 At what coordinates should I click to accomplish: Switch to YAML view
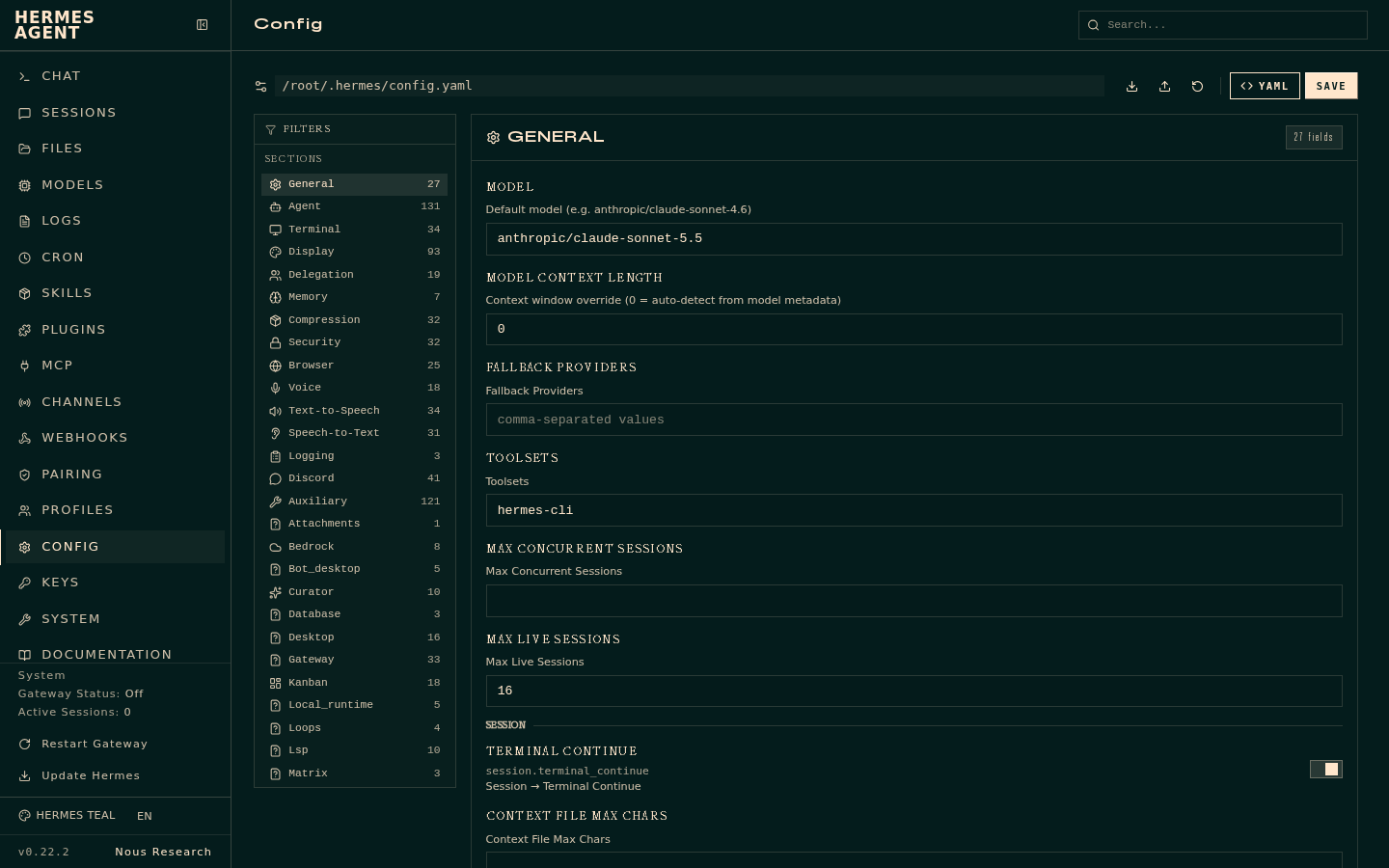1265,86
